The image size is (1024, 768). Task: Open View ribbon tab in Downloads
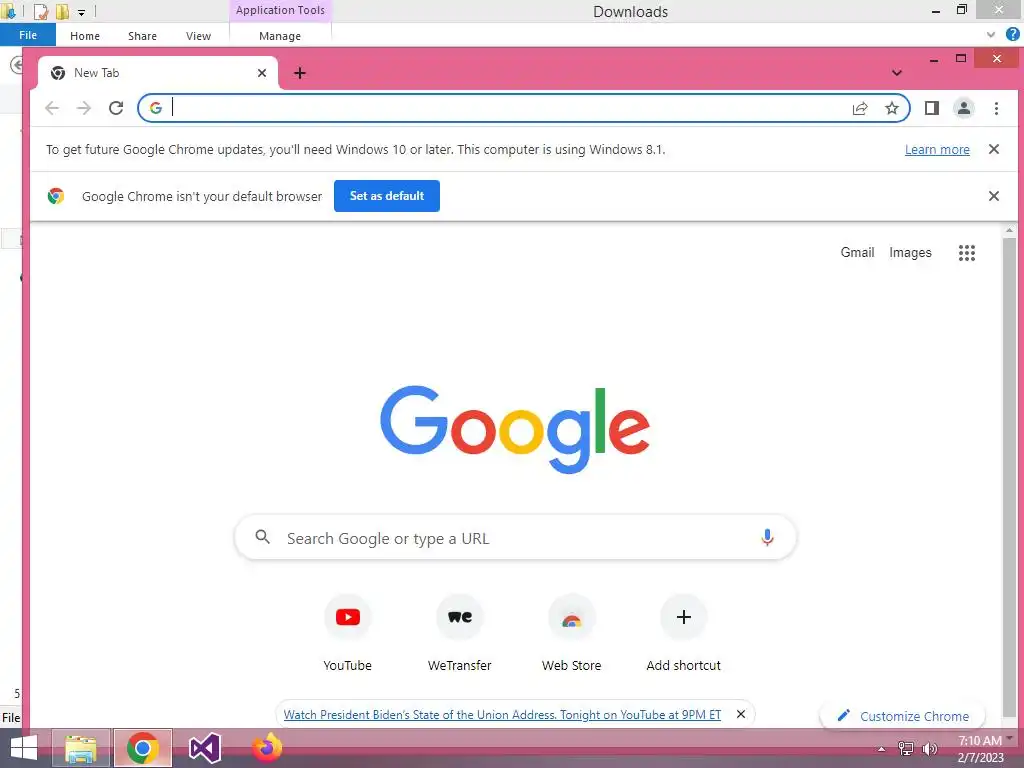coord(198,36)
